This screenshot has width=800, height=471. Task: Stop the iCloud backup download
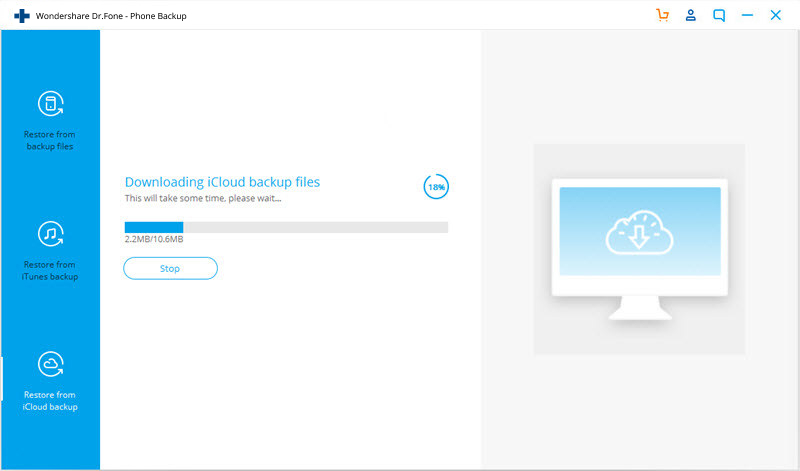pos(170,268)
